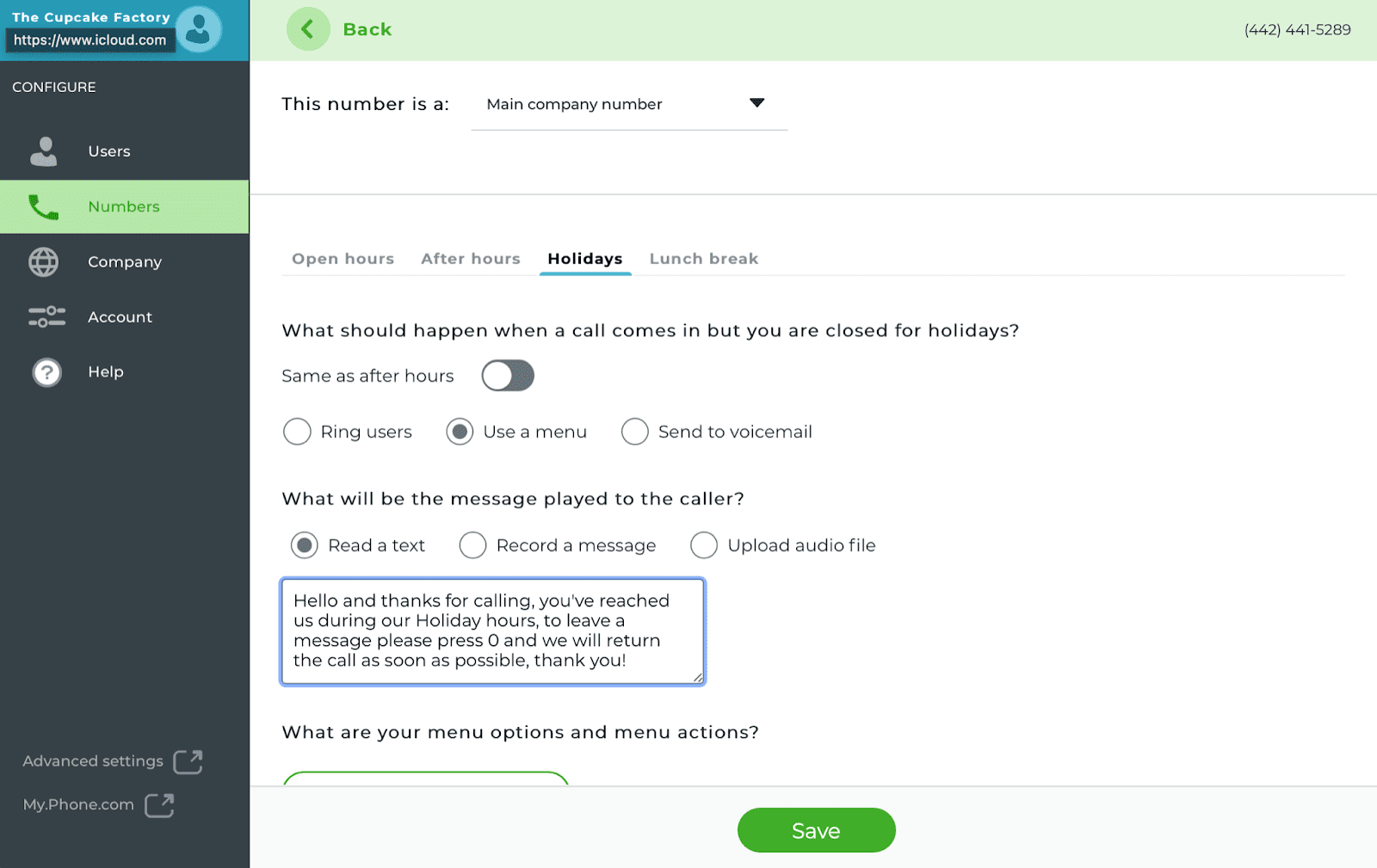Click the green Back arrow icon
The image size is (1377, 868).
click(x=308, y=29)
